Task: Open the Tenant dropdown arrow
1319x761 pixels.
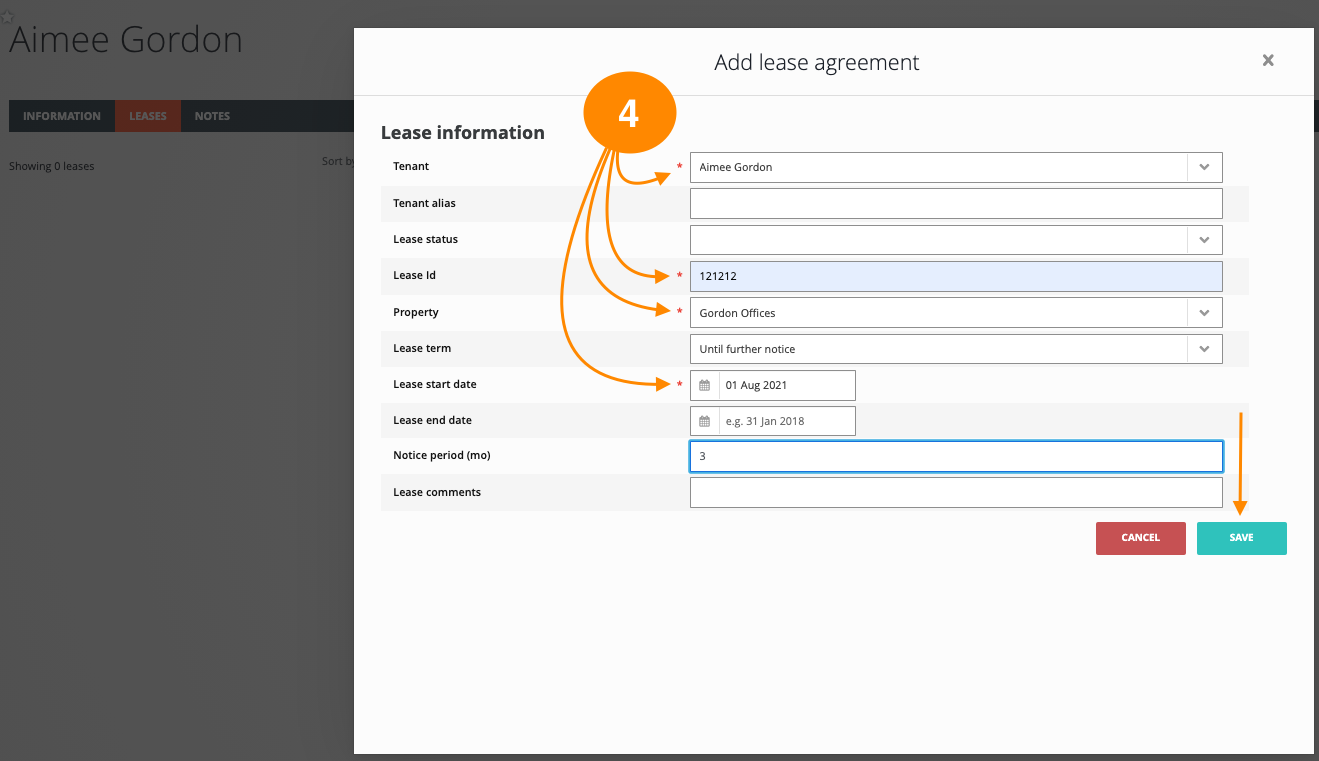Action: click(x=1204, y=167)
